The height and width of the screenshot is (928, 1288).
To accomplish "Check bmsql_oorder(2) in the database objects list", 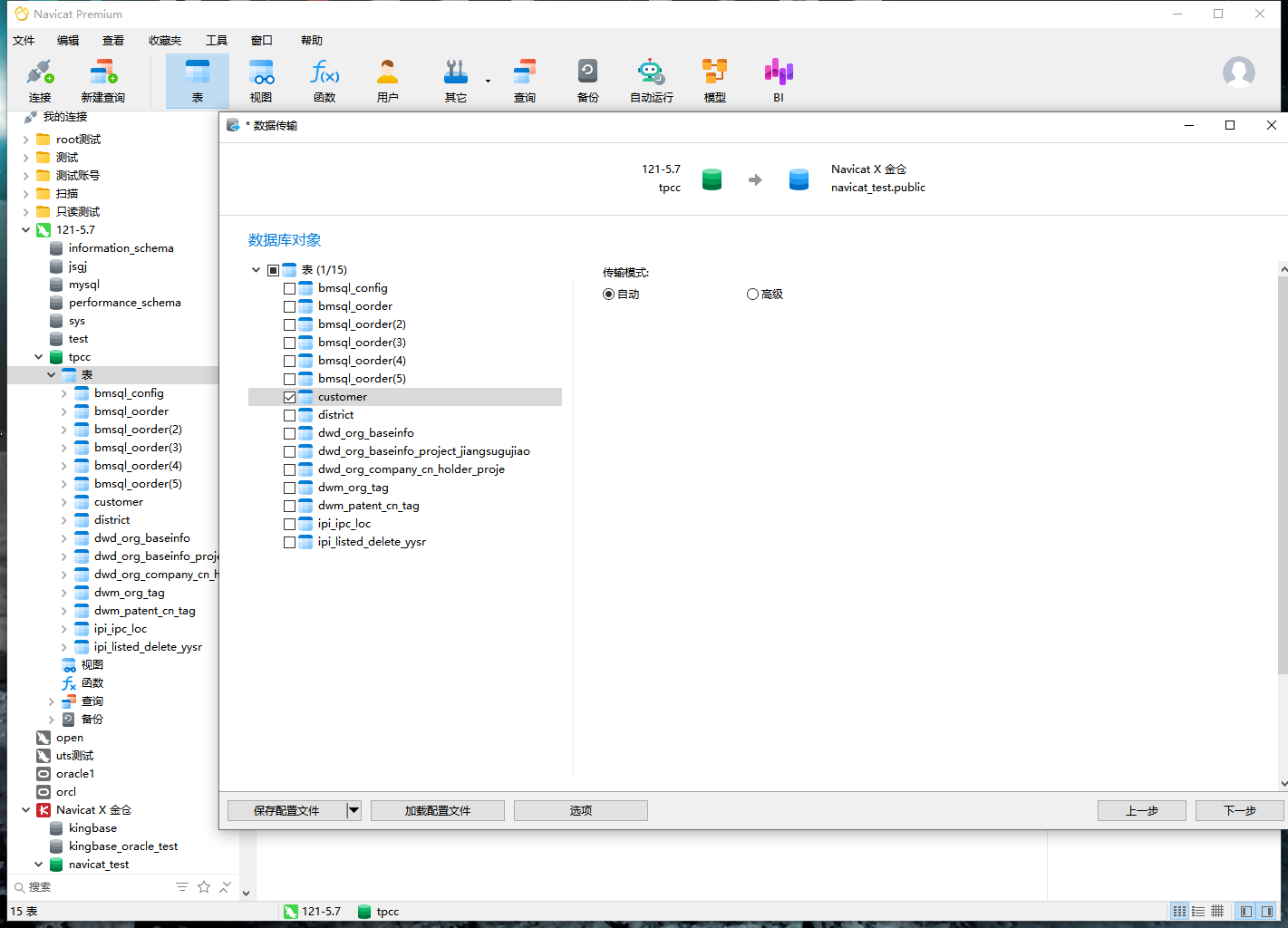I will click(x=290, y=324).
